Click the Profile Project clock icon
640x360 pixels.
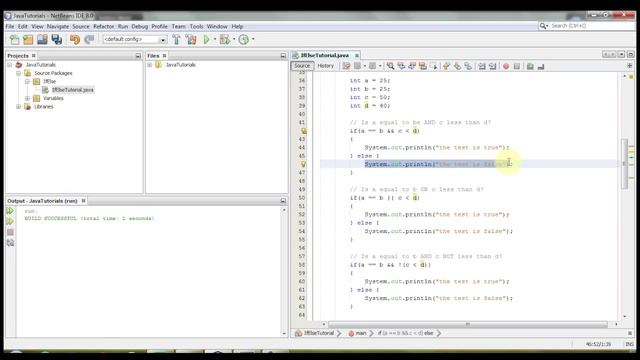pos(244,40)
